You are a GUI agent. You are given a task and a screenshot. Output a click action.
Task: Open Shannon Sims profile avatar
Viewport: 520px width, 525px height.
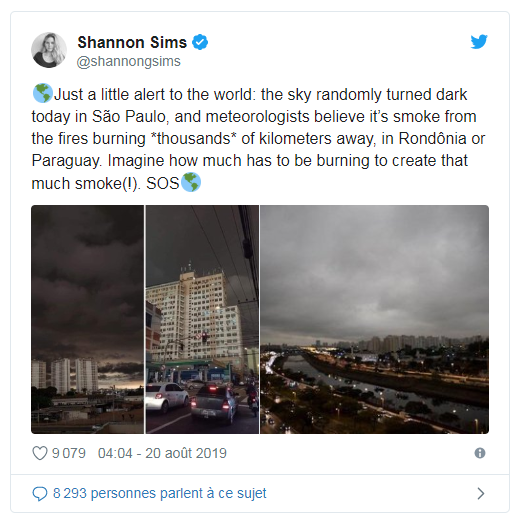click(x=49, y=50)
